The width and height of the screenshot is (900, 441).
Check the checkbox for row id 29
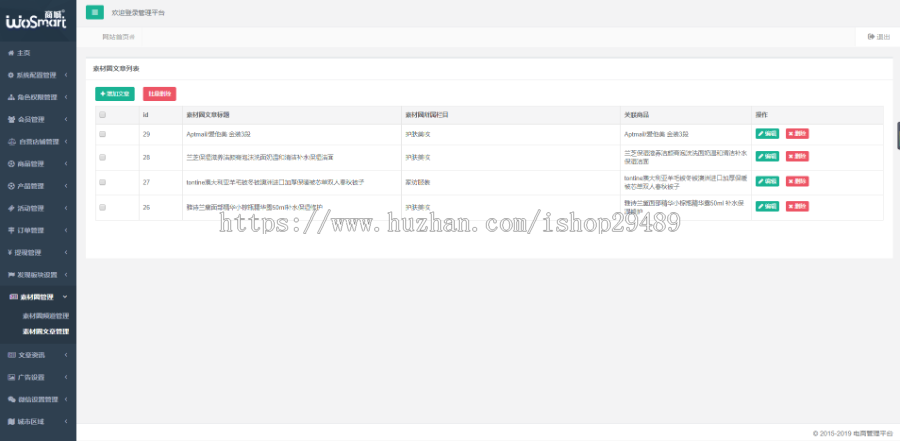(x=103, y=134)
